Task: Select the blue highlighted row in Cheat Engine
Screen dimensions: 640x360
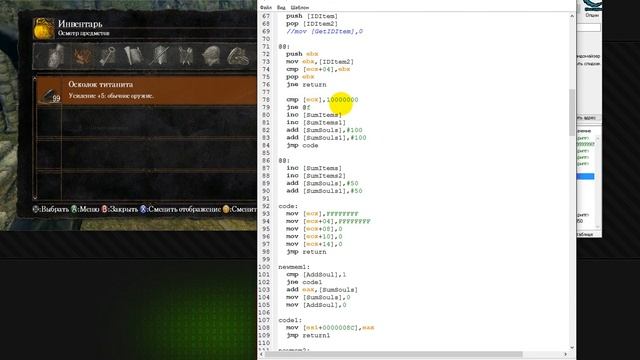Action: coord(585,176)
